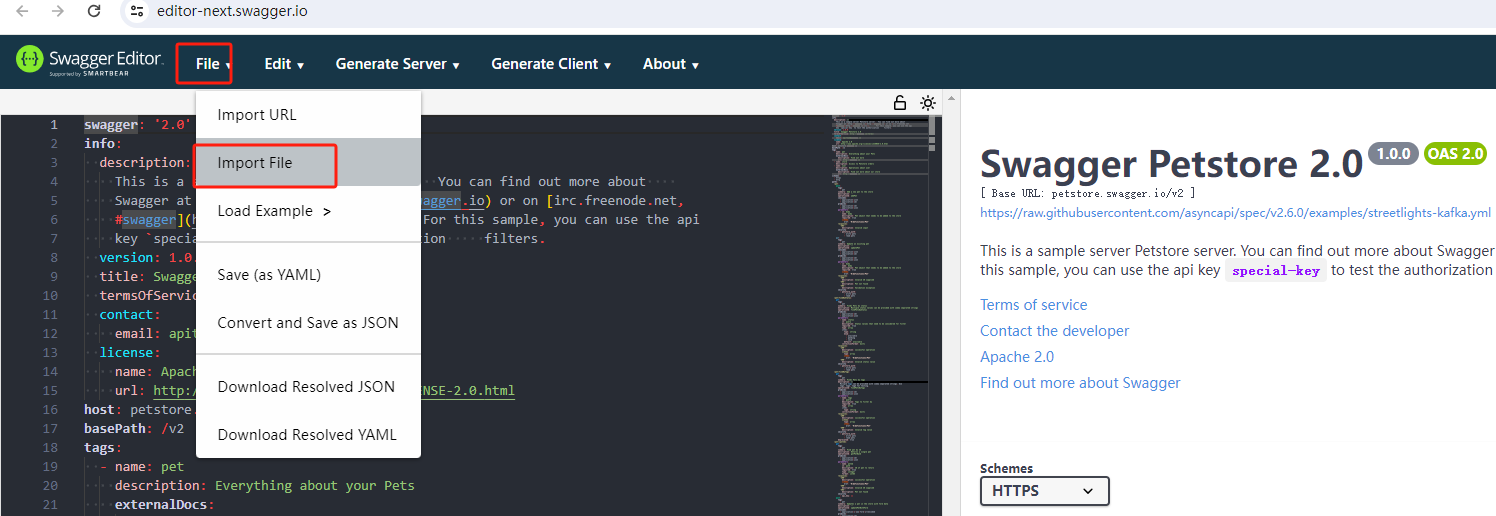The height and width of the screenshot is (516, 1496).
Task: Click 'description: Everything about your Pets' line
Action: pos(264,485)
